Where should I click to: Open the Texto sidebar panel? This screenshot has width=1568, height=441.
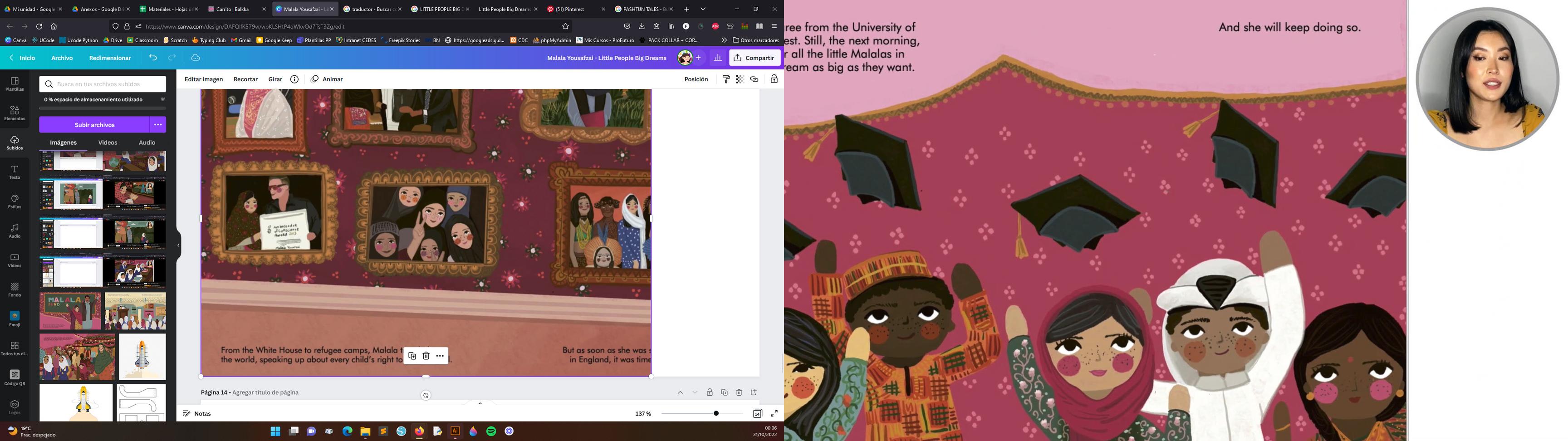pyautogui.click(x=15, y=172)
